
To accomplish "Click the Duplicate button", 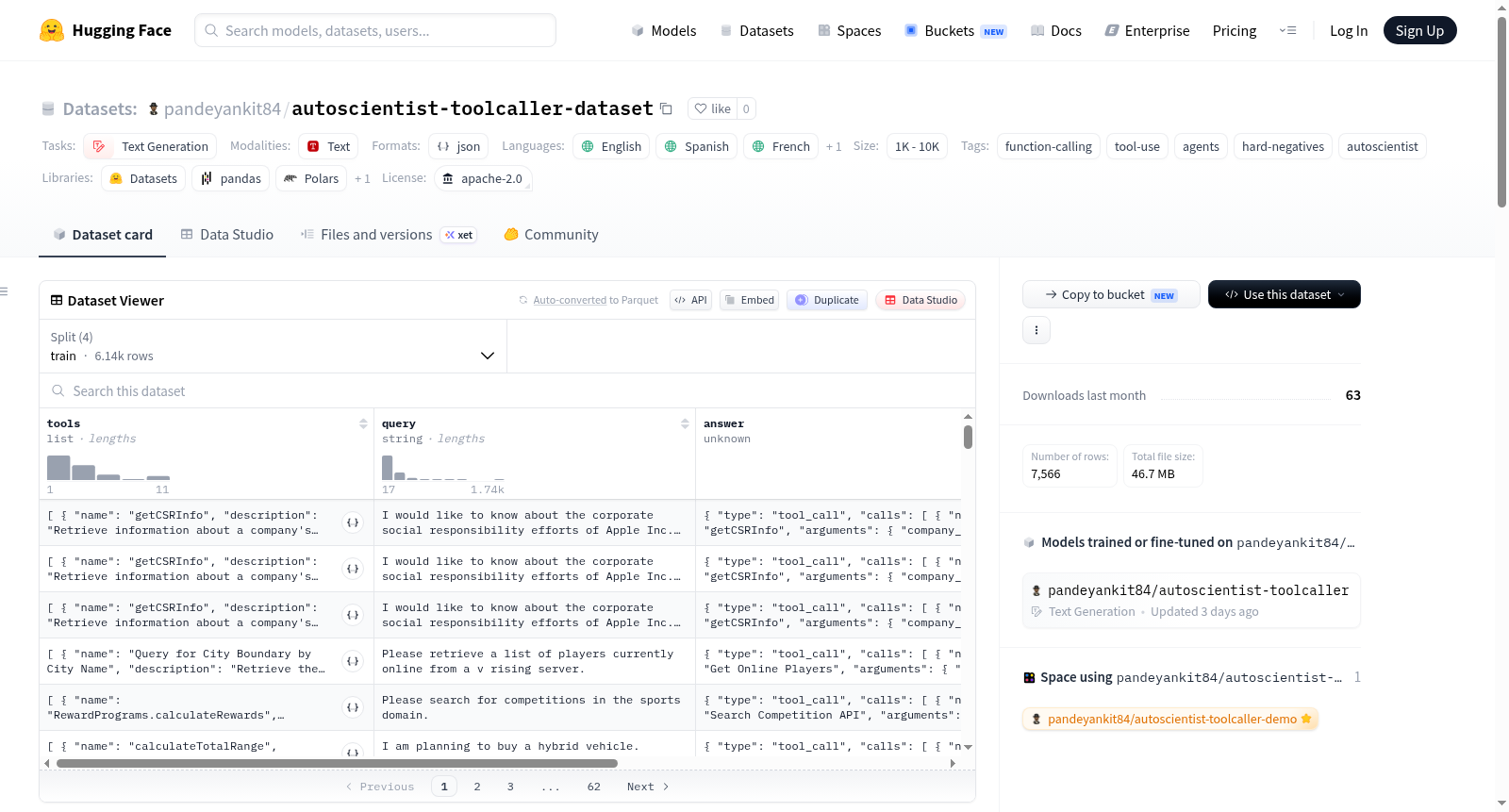I will tap(827, 300).
